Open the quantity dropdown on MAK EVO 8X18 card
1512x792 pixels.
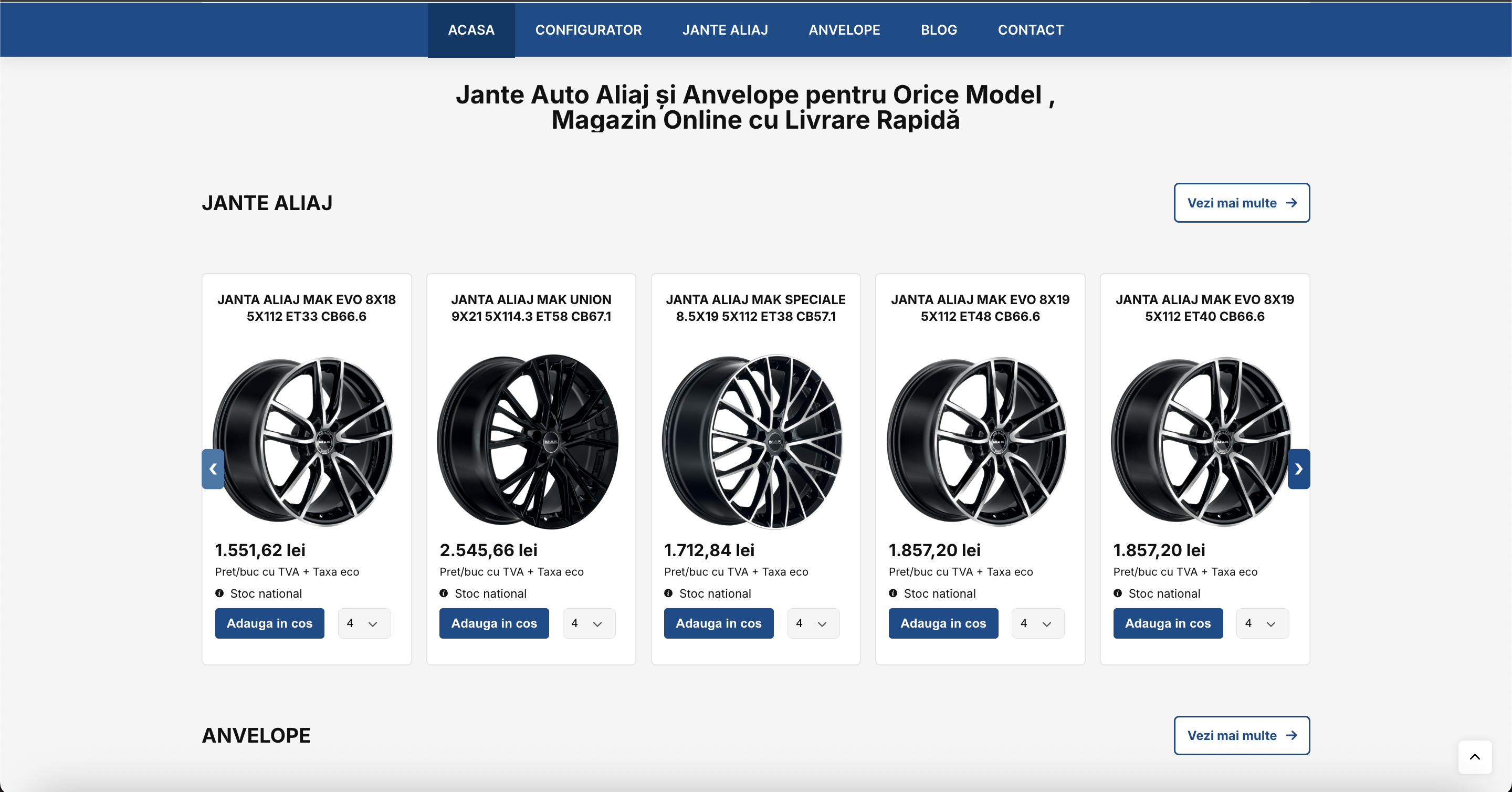tap(364, 623)
